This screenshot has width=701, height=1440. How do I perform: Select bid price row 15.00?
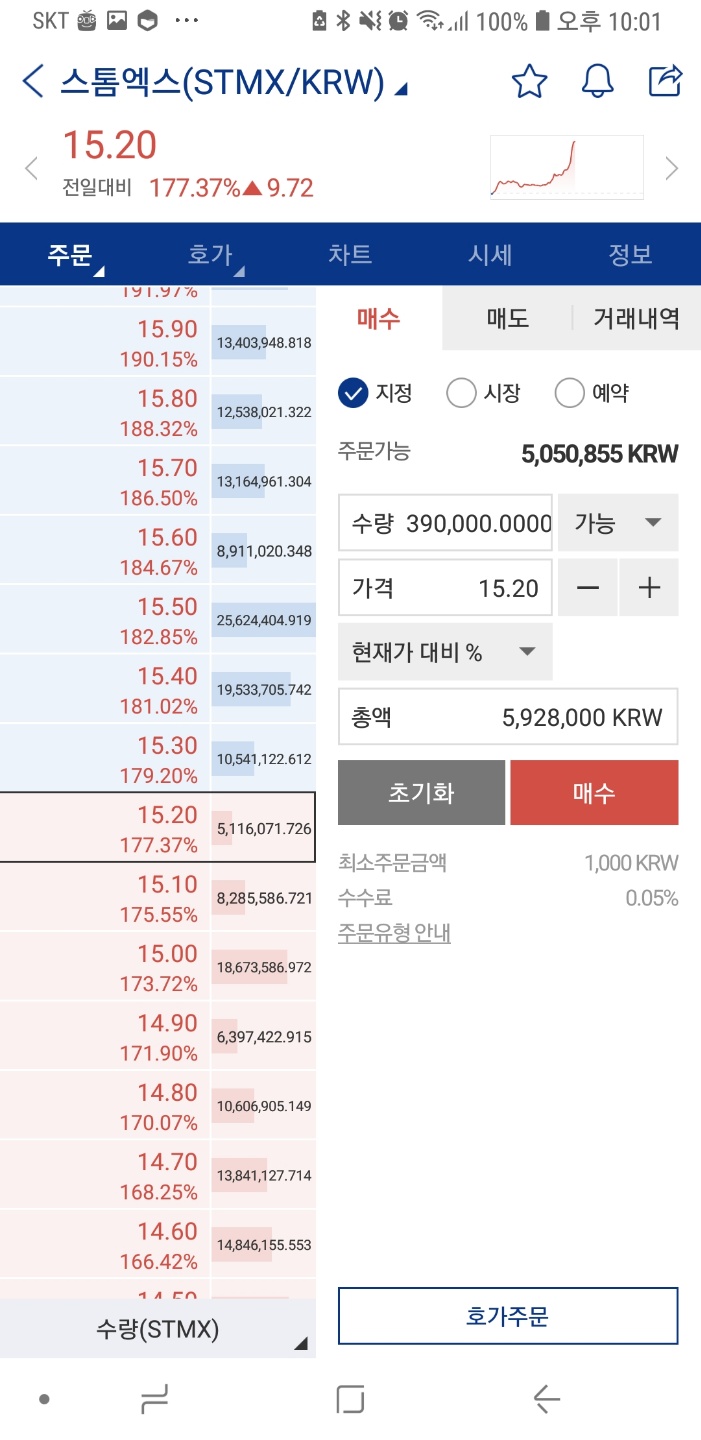pyautogui.click(x=158, y=967)
